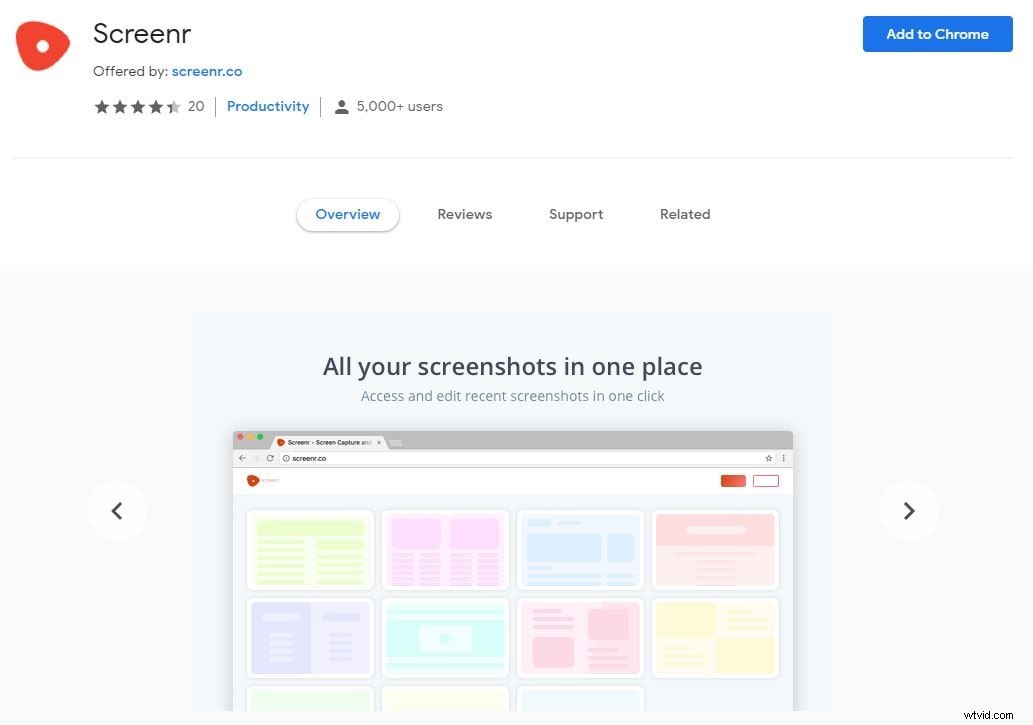
Task: Advance the carousel with the right arrow
Action: [908, 511]
